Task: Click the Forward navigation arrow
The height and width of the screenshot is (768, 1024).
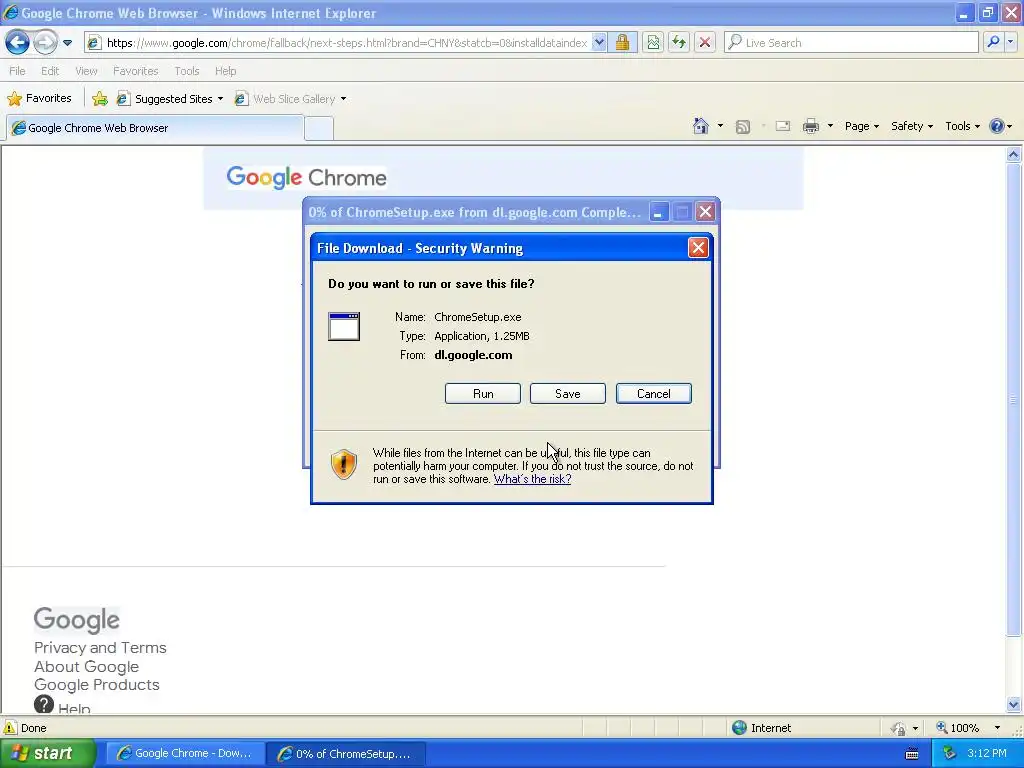Action: tap(45, 42)
